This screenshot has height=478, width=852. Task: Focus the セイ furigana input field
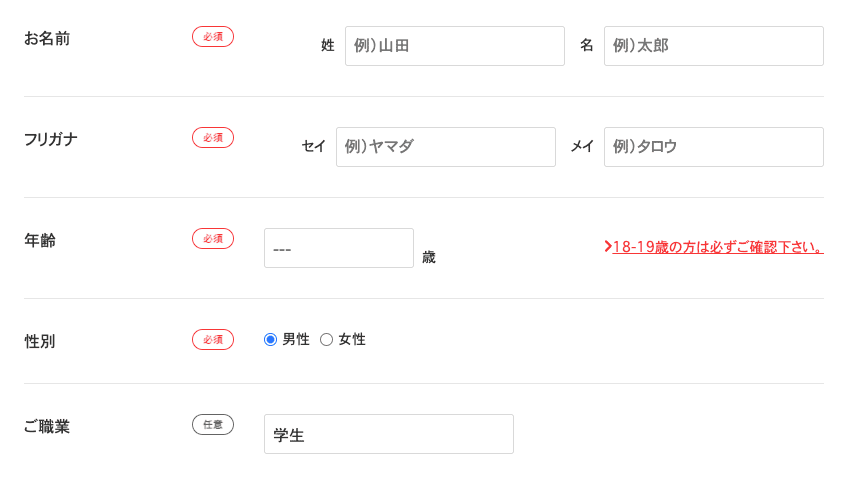tap(445, 147)
